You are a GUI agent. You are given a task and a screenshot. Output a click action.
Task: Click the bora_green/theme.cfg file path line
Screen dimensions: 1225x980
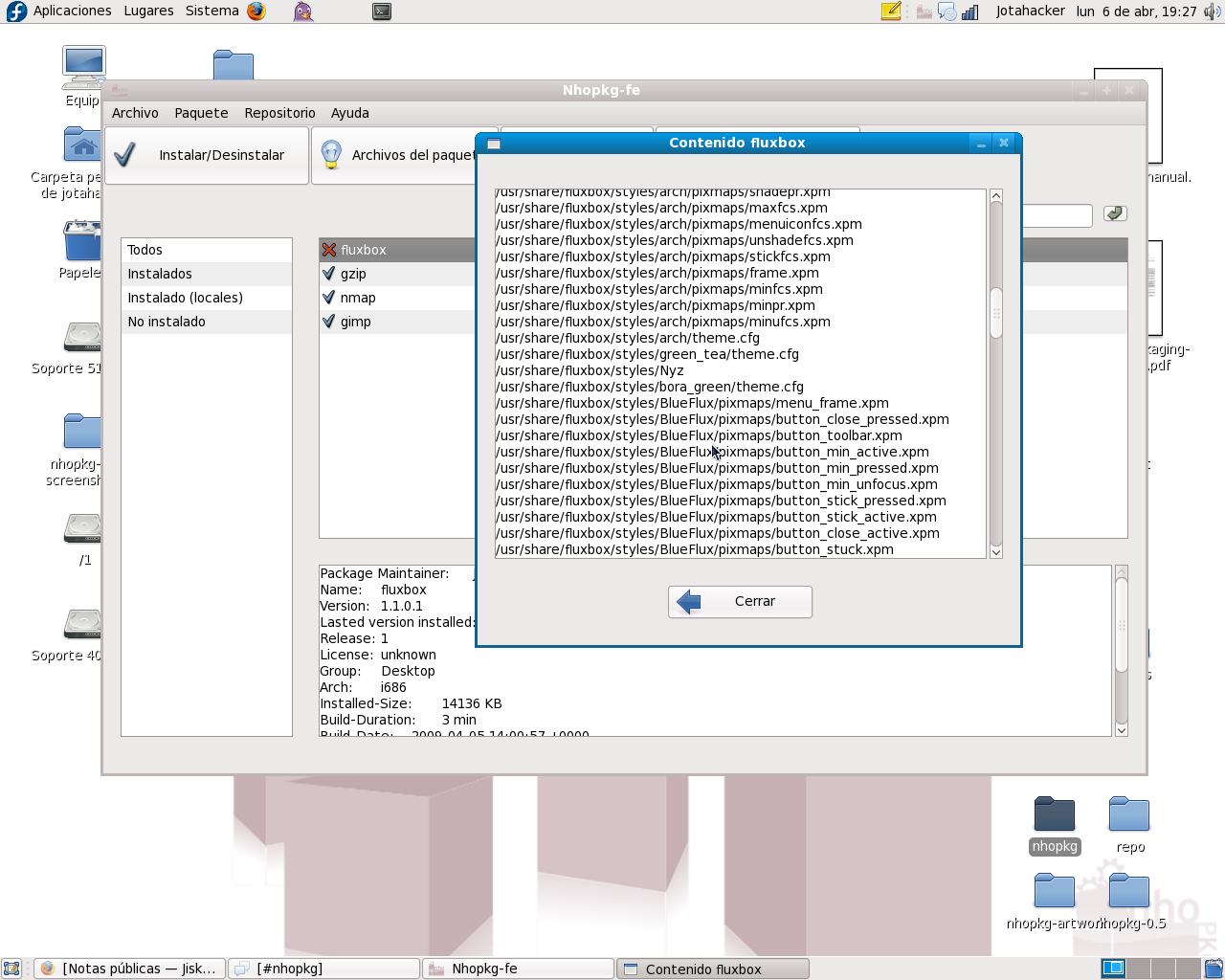[650, 387]
